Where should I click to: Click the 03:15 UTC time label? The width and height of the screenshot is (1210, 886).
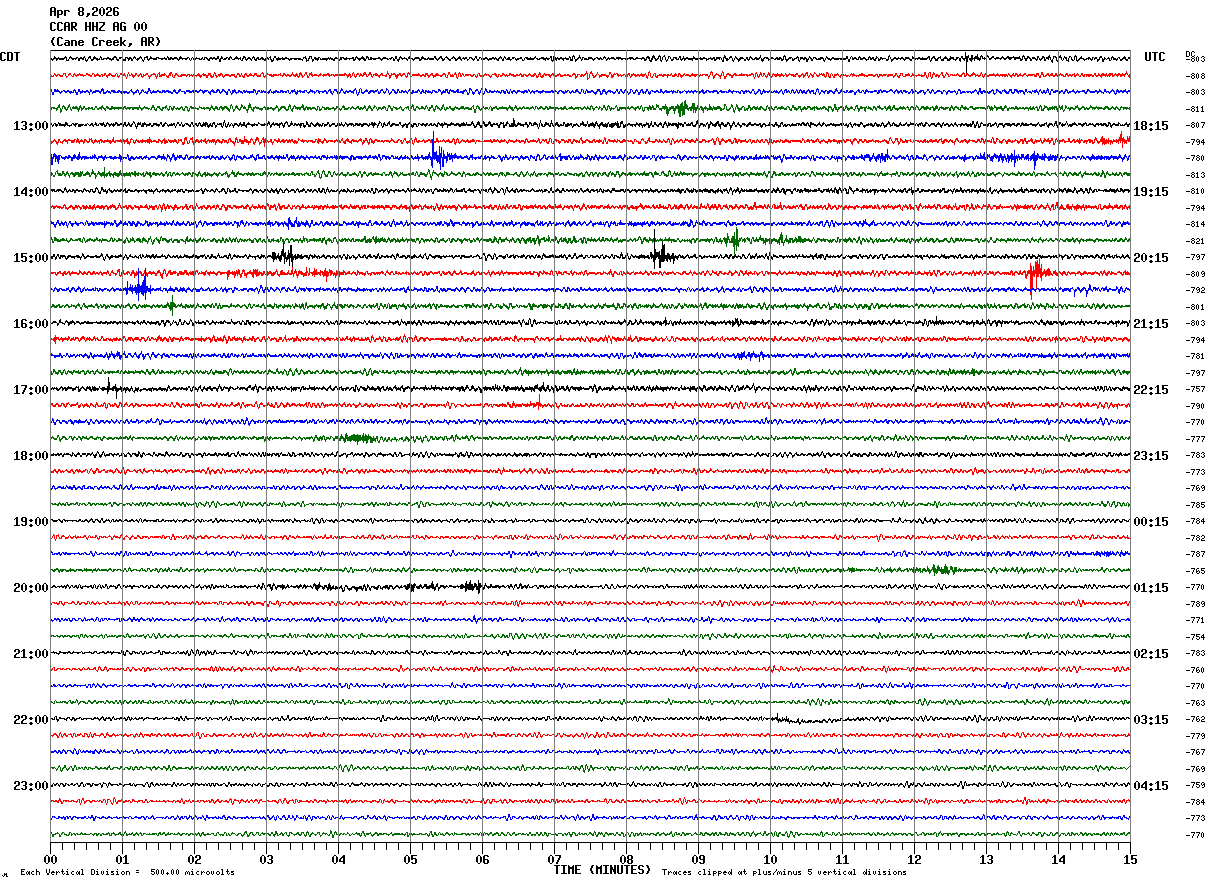pos(1151,720)
